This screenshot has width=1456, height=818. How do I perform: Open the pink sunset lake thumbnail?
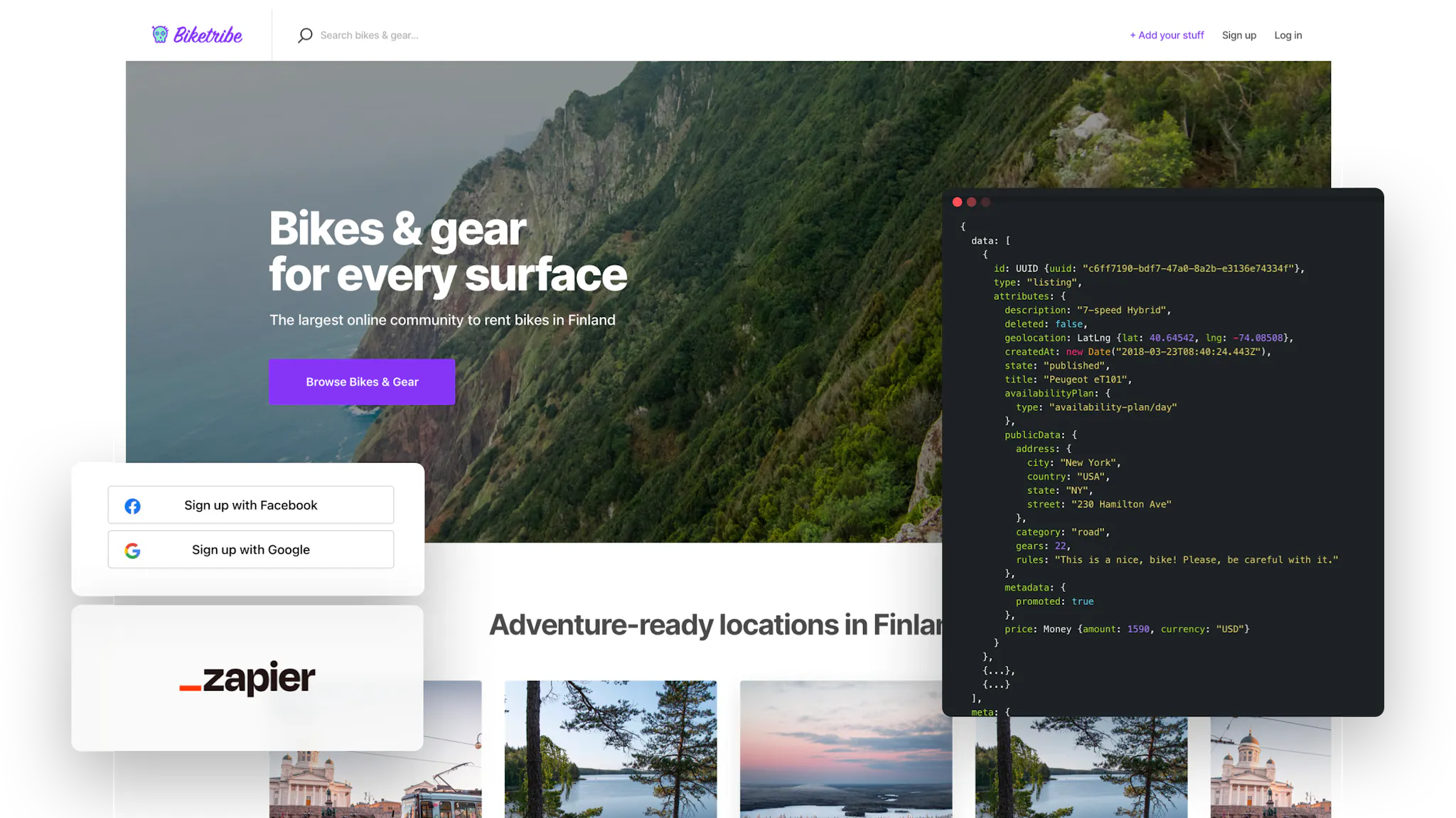tap(845, 749)
